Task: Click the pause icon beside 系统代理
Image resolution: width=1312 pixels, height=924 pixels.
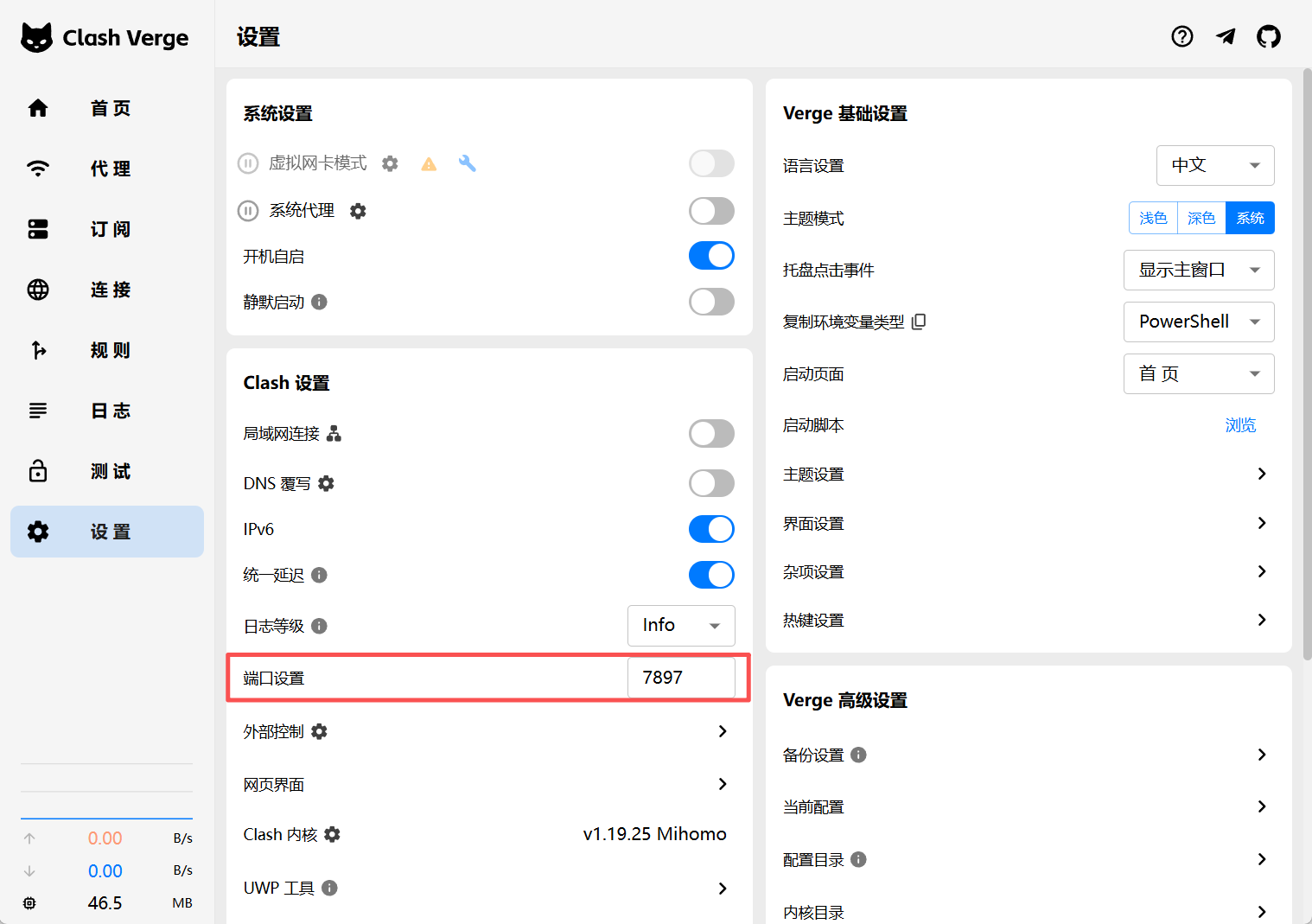Action: coord(248,211)
